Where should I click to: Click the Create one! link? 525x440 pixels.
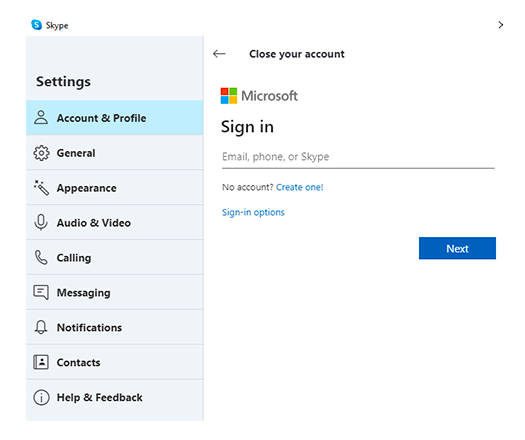[300, 187]
